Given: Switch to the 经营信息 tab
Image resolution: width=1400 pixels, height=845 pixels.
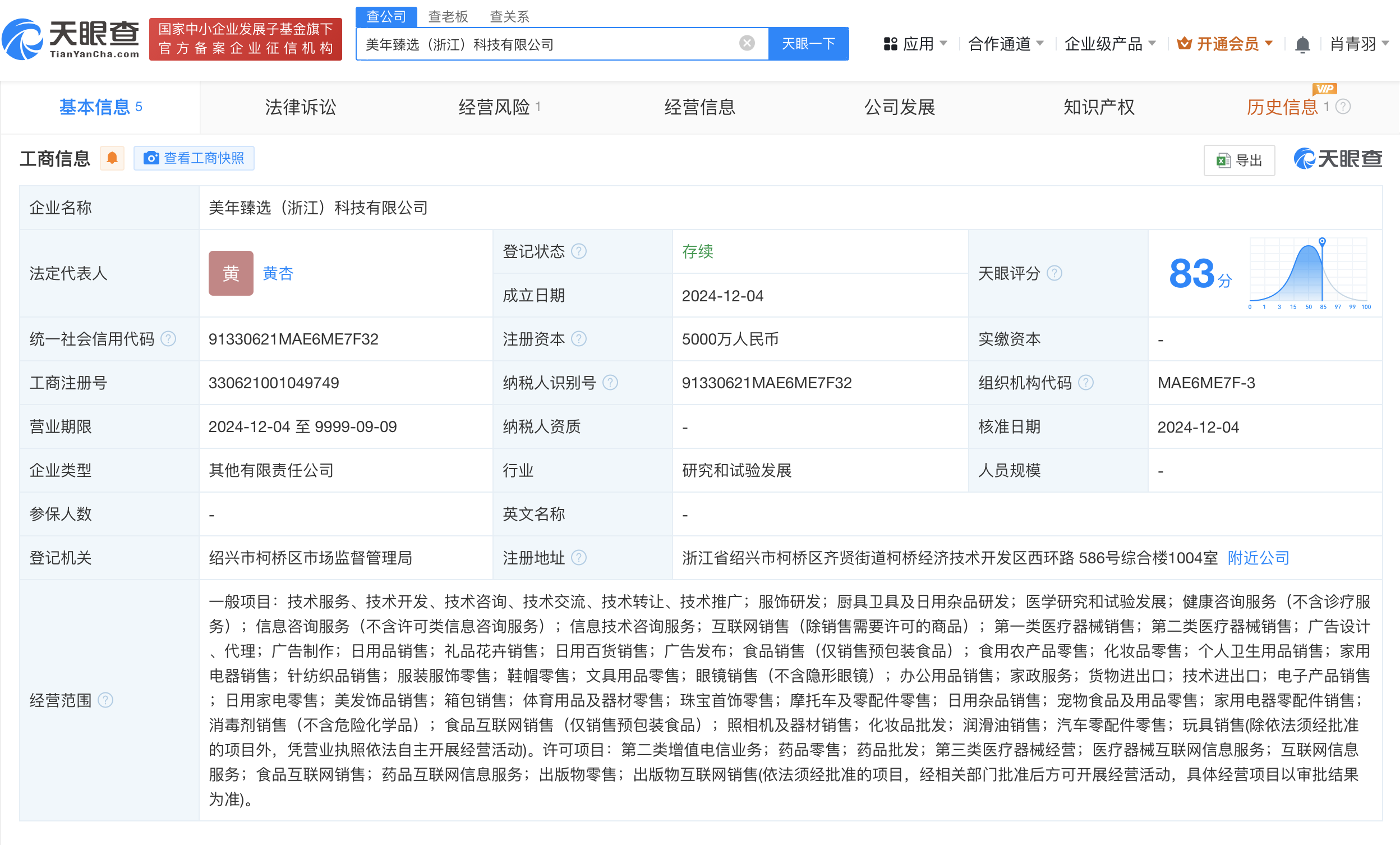Looking at the screenshot, I should [x=700, y=107].
